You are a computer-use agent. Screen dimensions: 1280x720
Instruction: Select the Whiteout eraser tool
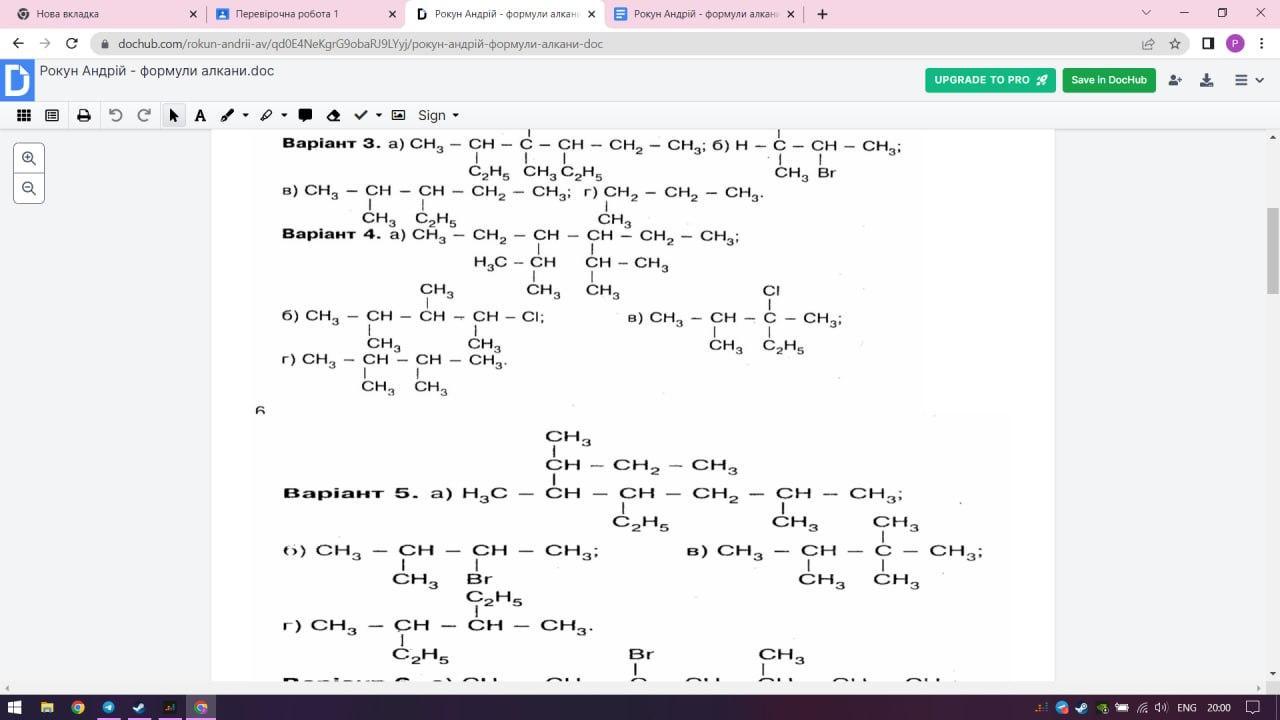tap(333, 115)
